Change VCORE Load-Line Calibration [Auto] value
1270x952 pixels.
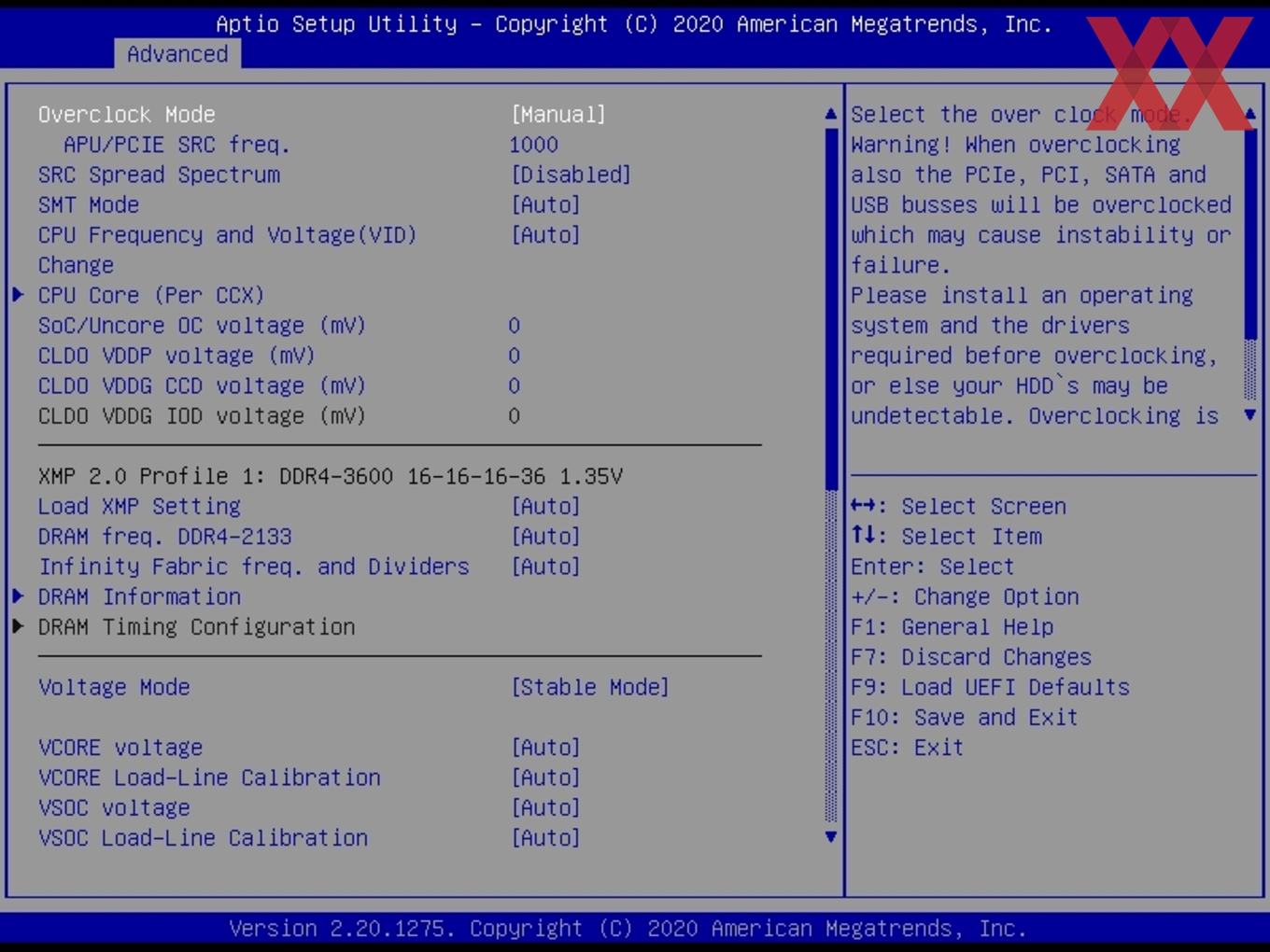[546, 777]
